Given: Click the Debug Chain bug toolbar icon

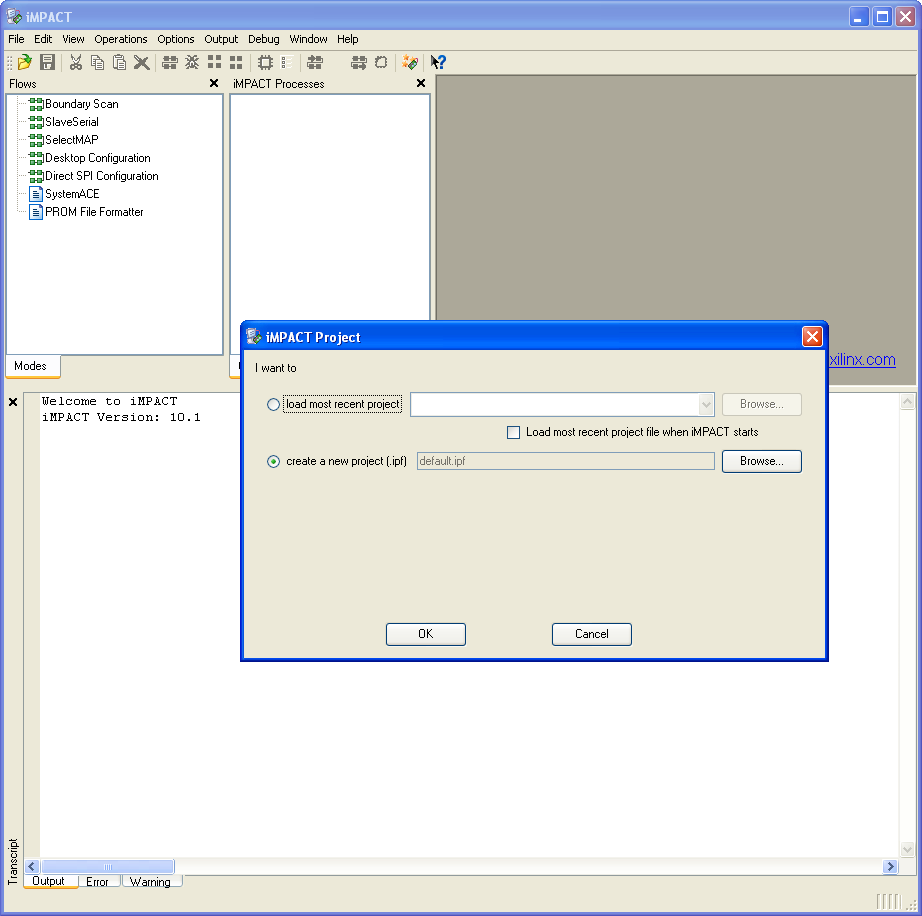Looking at the screenshot, I should 192,62.
